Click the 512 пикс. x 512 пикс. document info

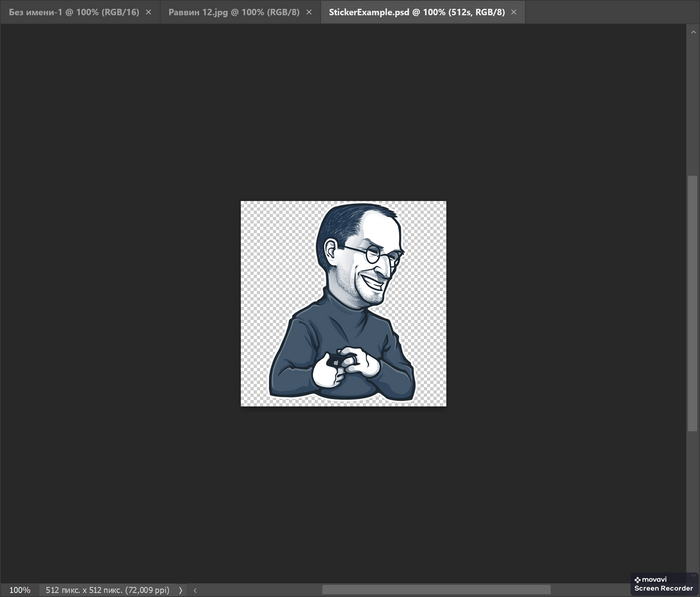[x=108, y=590]
